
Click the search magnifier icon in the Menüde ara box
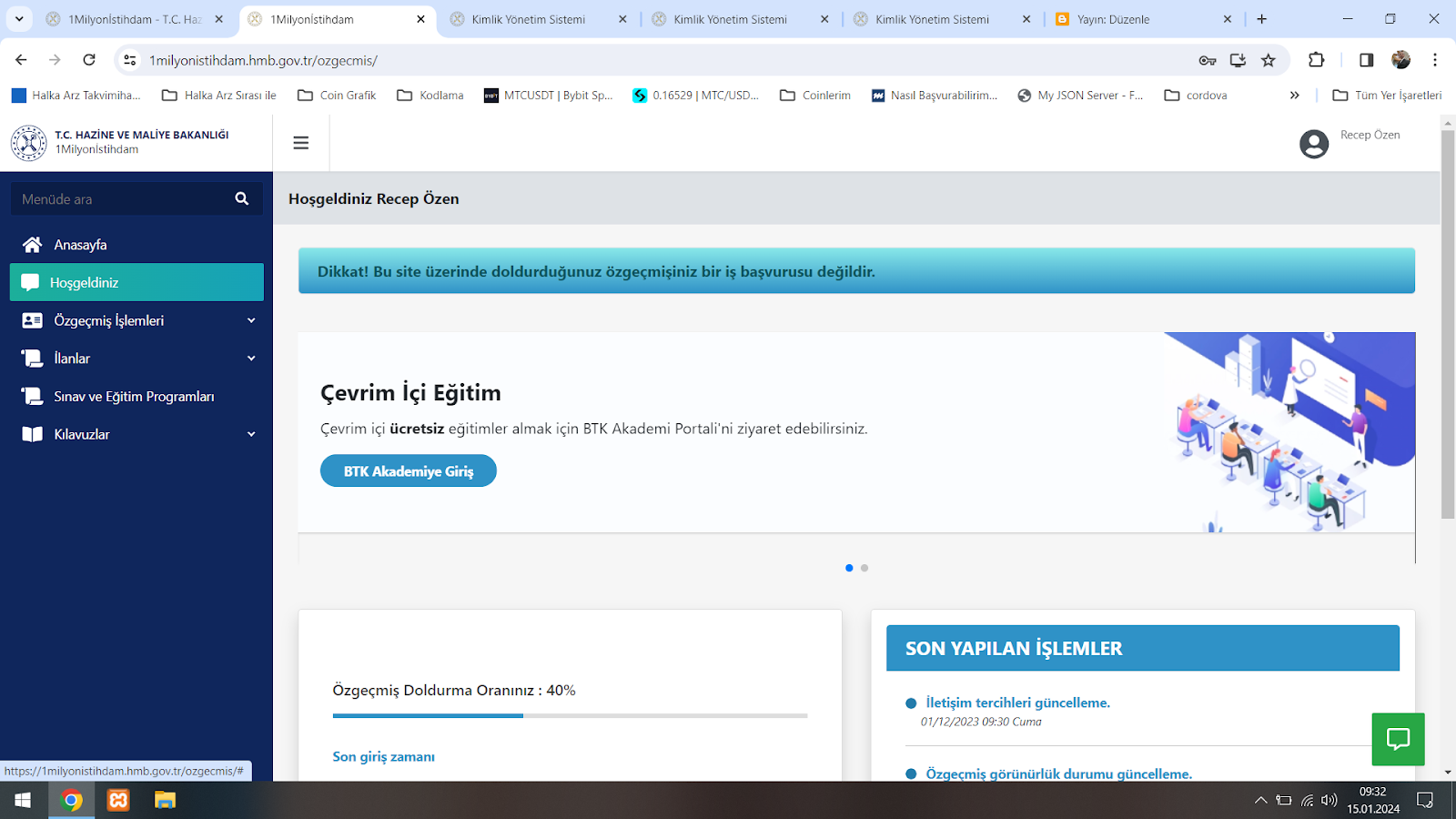click(241, 198)
